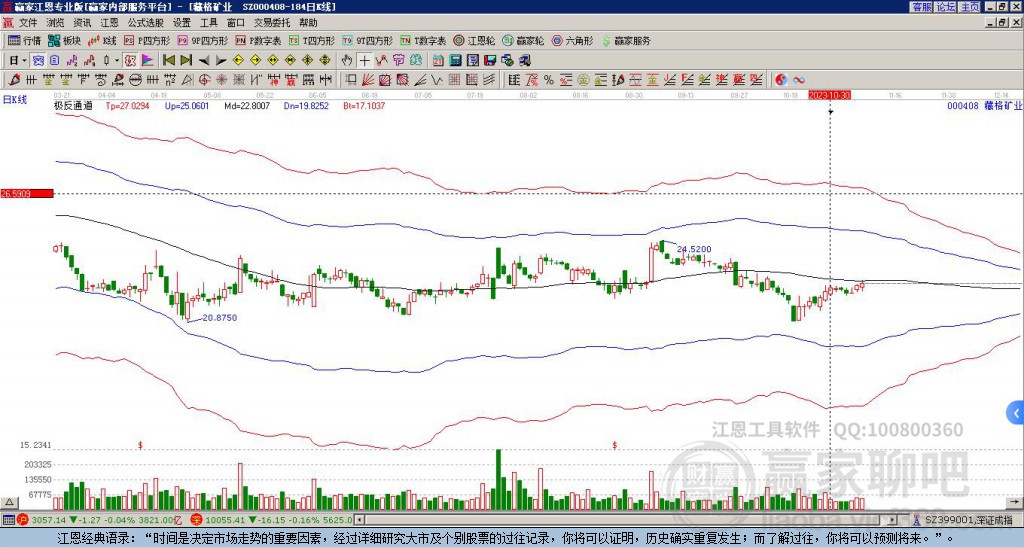Click the highlighted date marker 2023-10-30
The width and height of the screenshot is (1024, 548).
[x=829, y=95]
